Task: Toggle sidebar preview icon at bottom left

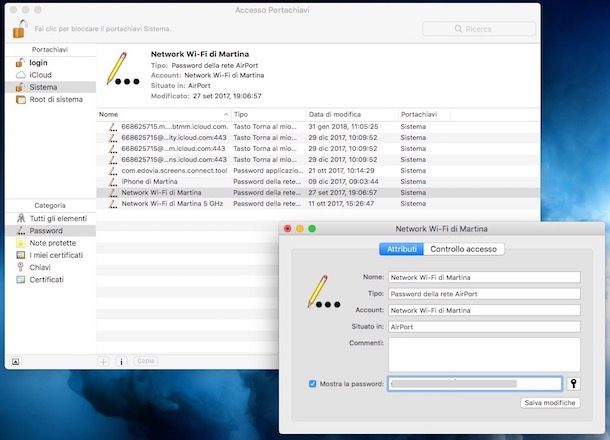Action: point(16,361)
